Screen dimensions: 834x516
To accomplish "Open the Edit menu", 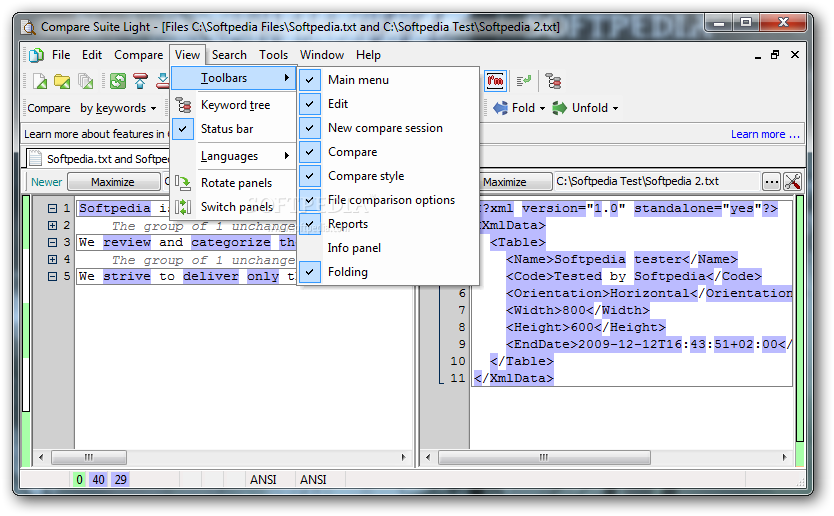I will point(91,55).
